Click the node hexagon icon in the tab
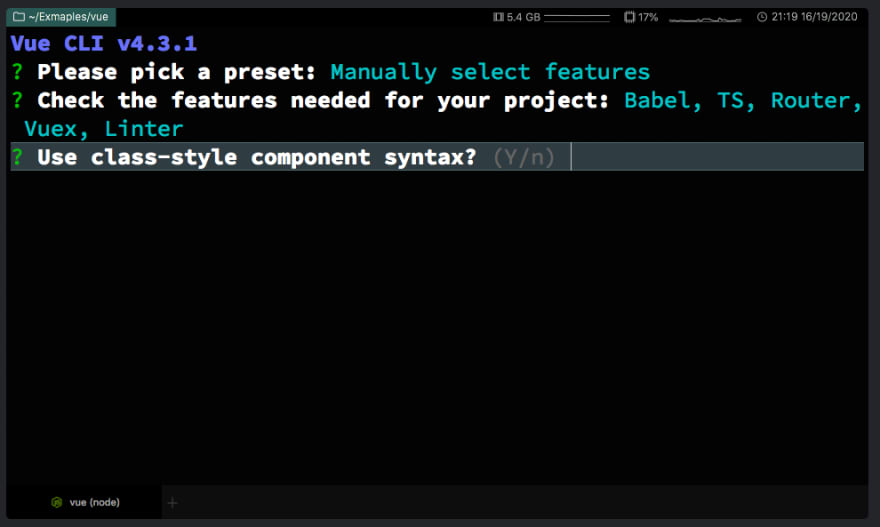880x527 pixels. (57, 502)
